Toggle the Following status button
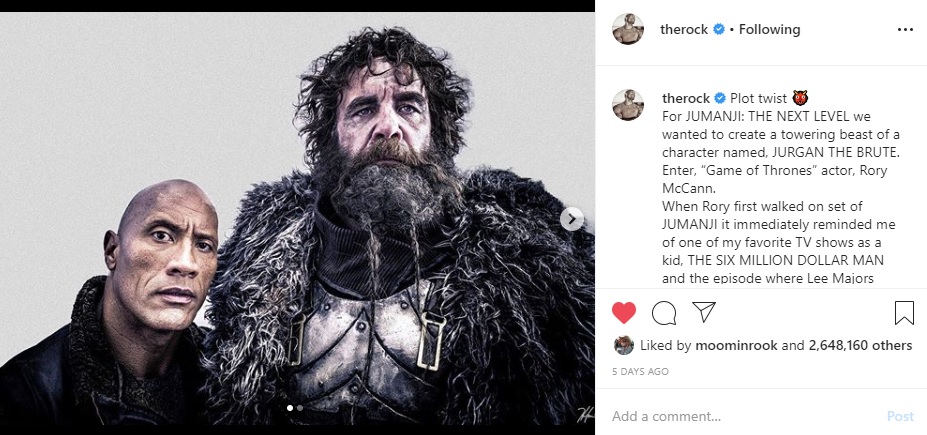Viewport: 927px width, 435px height. tap(769, 30)
